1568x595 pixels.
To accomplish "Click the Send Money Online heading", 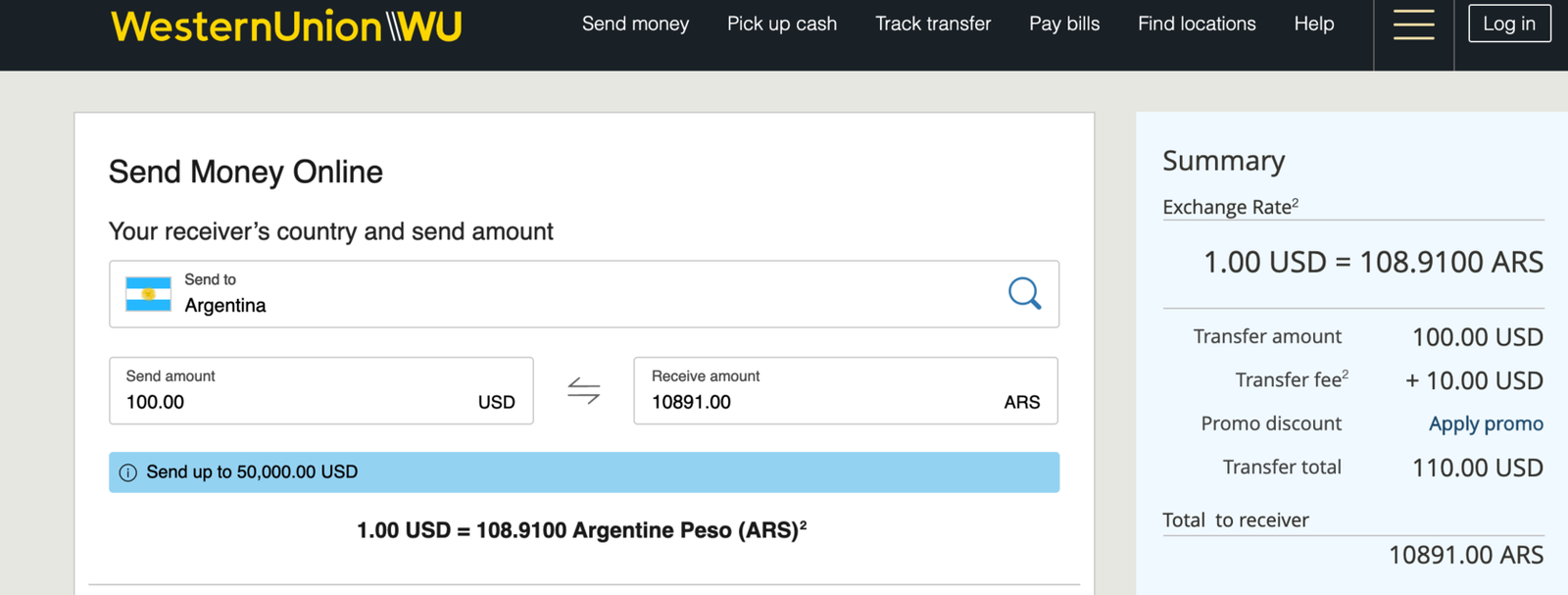I will 246,172.
